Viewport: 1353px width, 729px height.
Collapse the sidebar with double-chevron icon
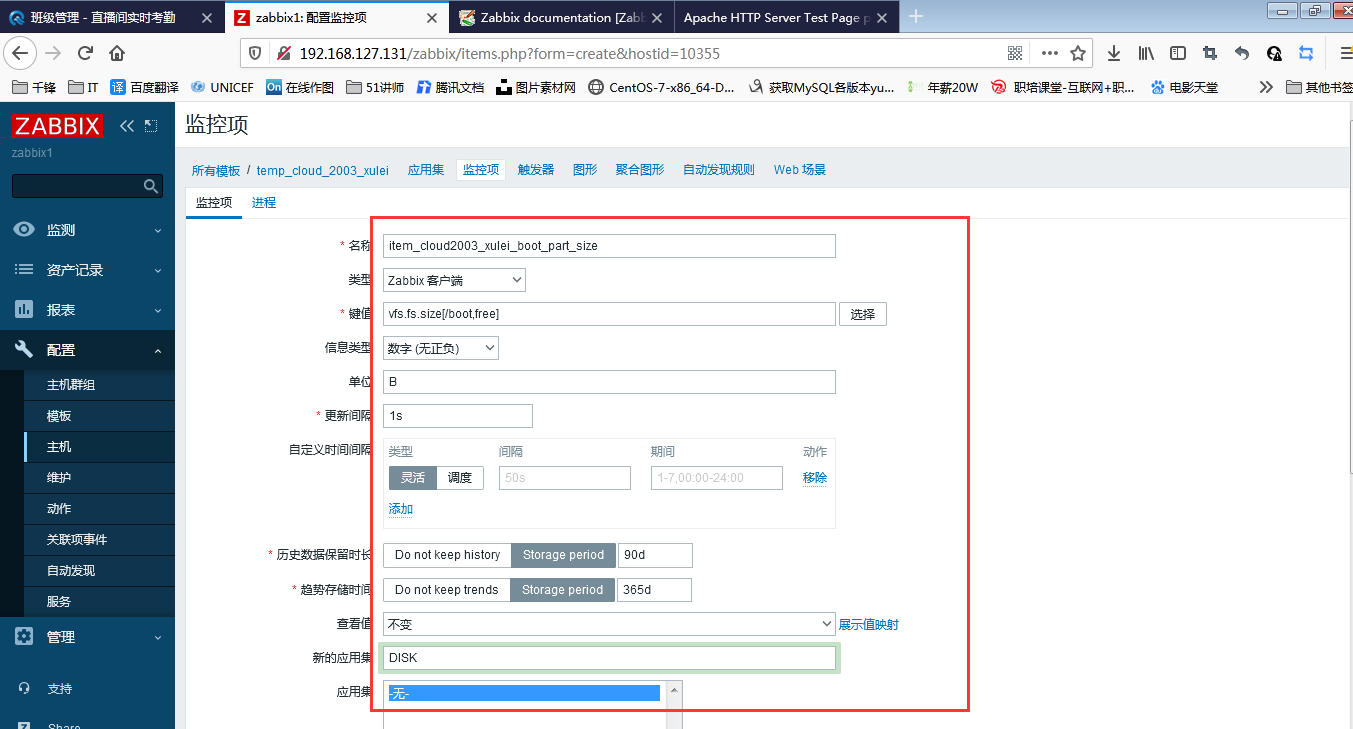tap(127, 125)
